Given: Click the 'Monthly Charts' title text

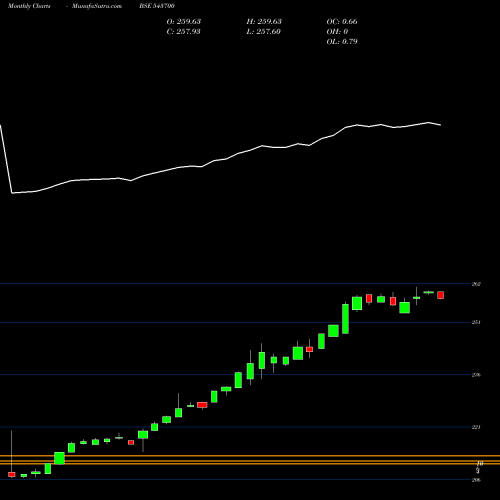Looking at the screenshot, I should click(29, 6).
